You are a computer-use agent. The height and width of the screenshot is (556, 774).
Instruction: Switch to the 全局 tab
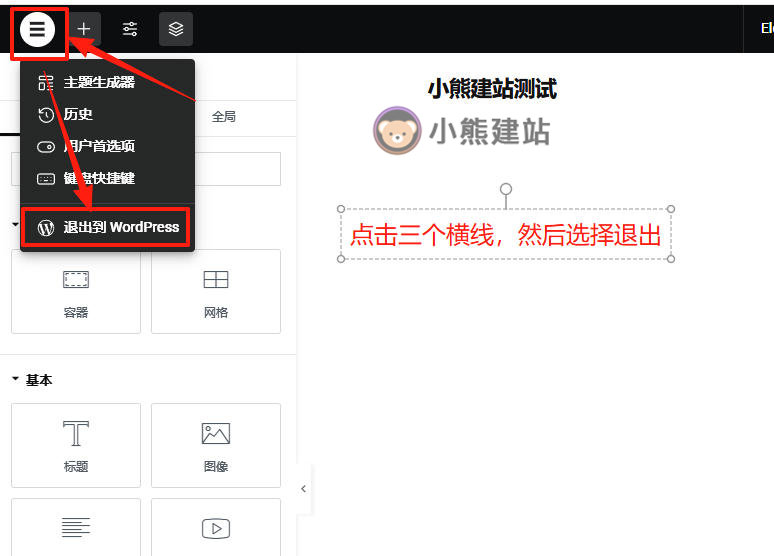tap(224, 117)
